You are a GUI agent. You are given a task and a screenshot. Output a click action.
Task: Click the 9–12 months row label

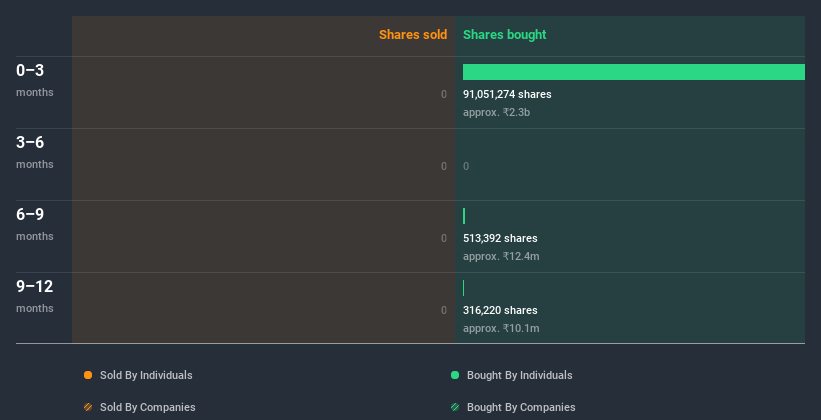pyautogui.click(x=35, y=296)
